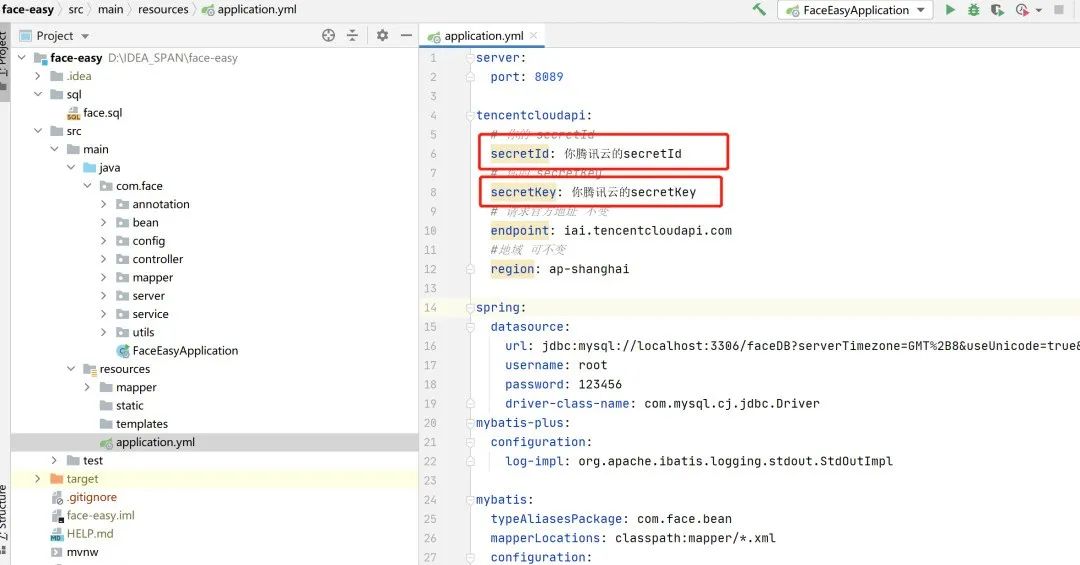
Task: Expand the controller package
Action: click(x=103, y=259)
